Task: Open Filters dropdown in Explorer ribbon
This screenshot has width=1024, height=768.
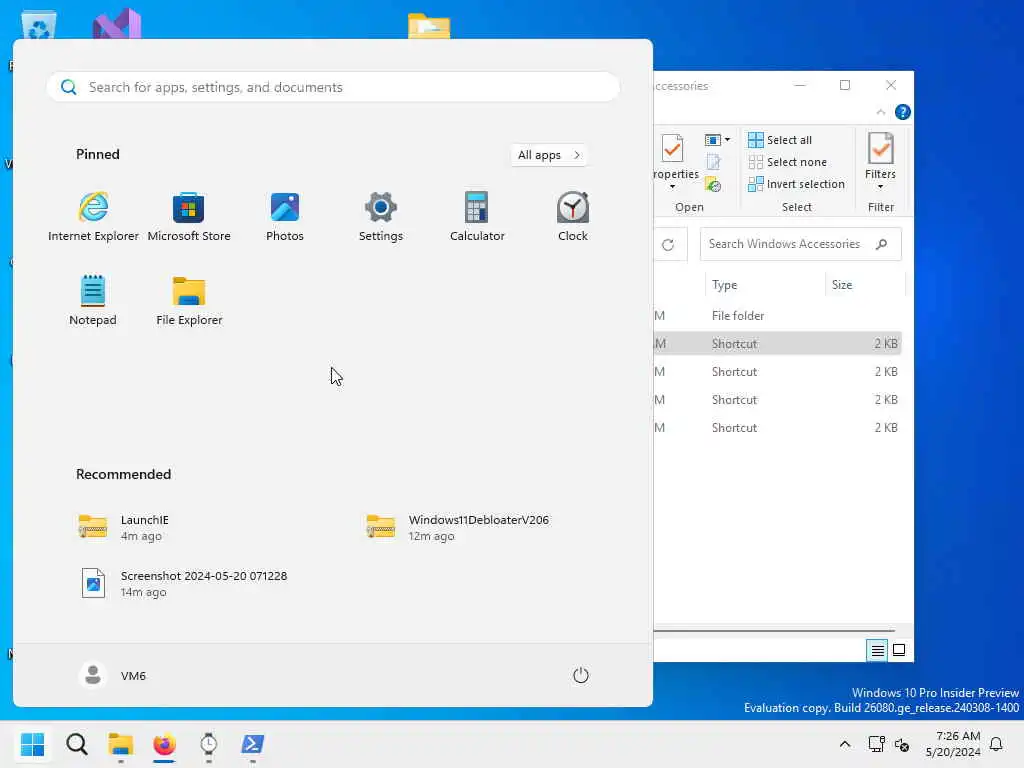Action: (880, 161)
